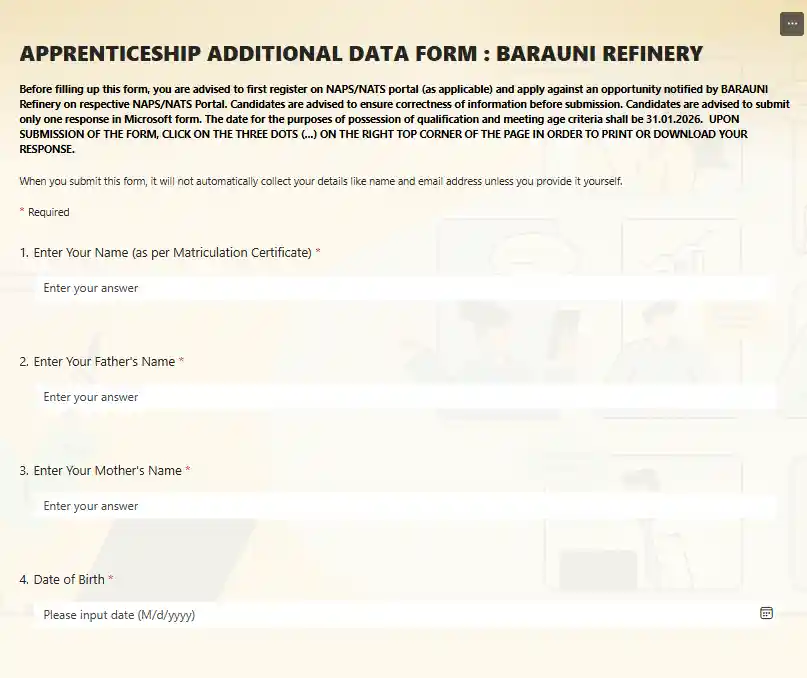
Task: Focus the Father's Name answer field
Action: tap(404, 397)
